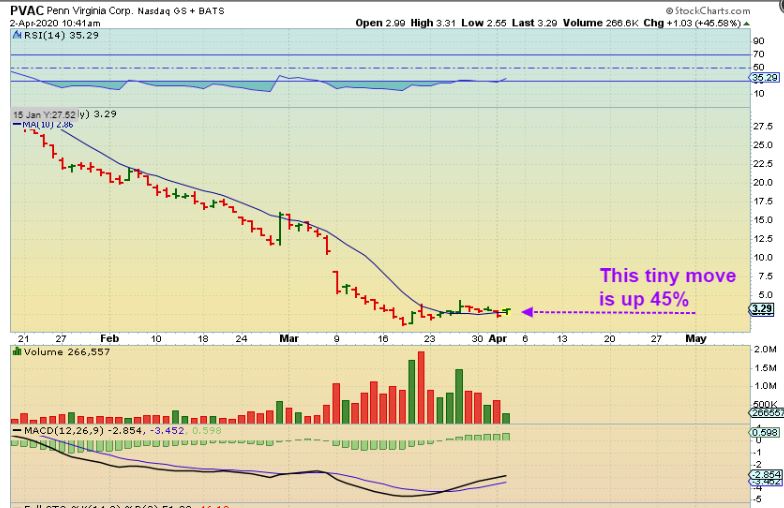Click the 0.598 MACD axis value tag
The image size is (784, 508).
click(x=764, y=432)
